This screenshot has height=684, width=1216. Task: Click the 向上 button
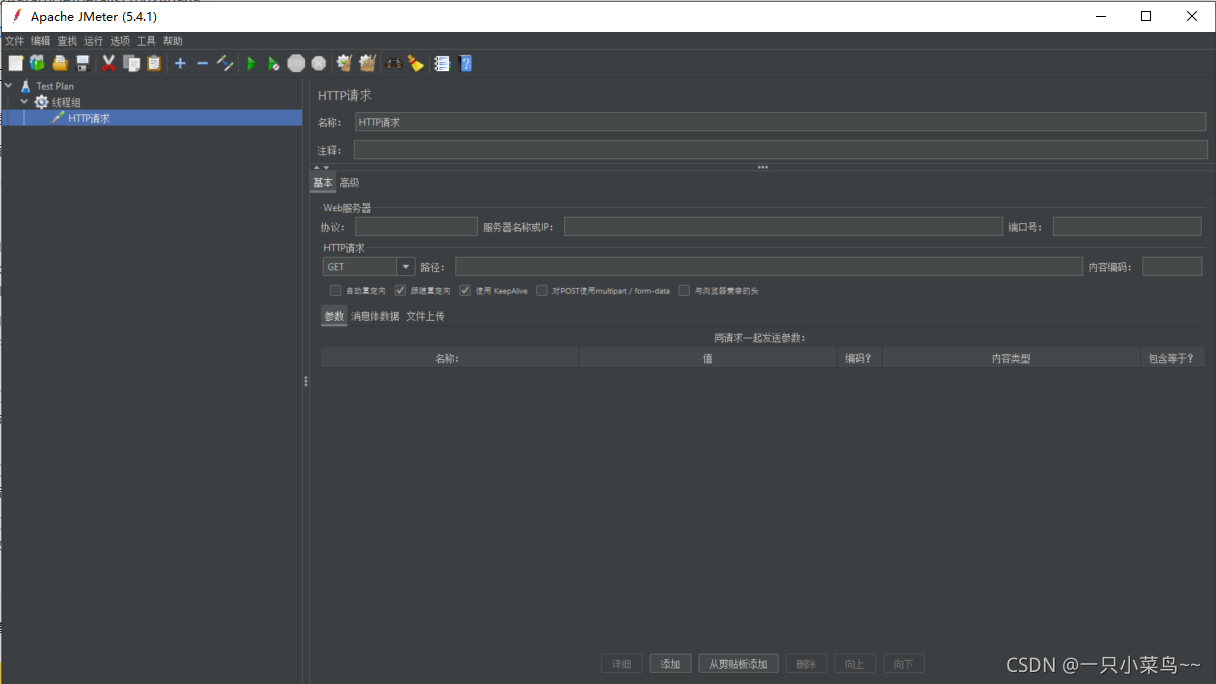point(855,664)
